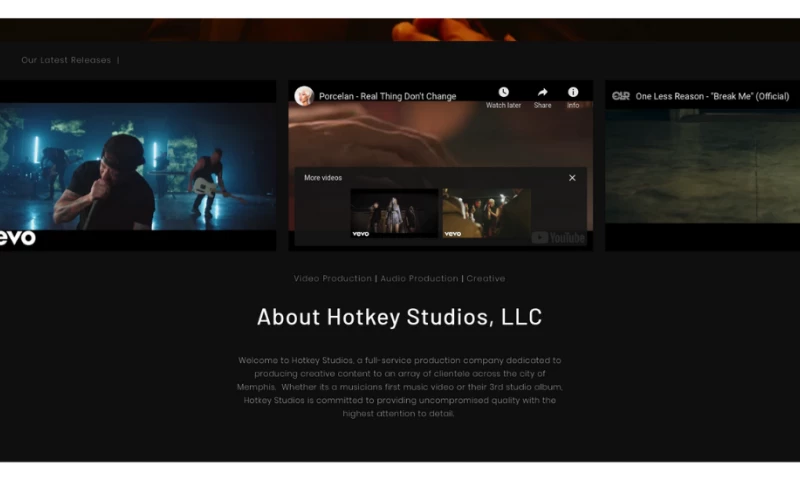Play the left video with the singer
Viewport: 800px width, 480px height.
[137, 165]
